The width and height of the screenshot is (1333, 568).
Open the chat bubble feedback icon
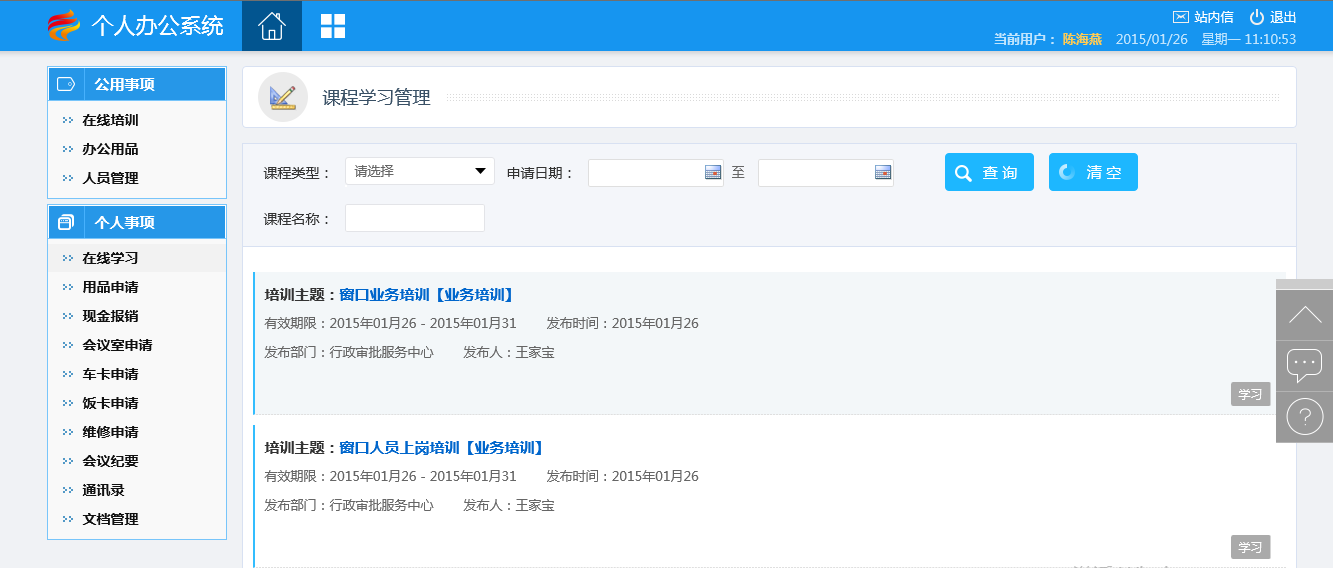(x=1304, y=365)
